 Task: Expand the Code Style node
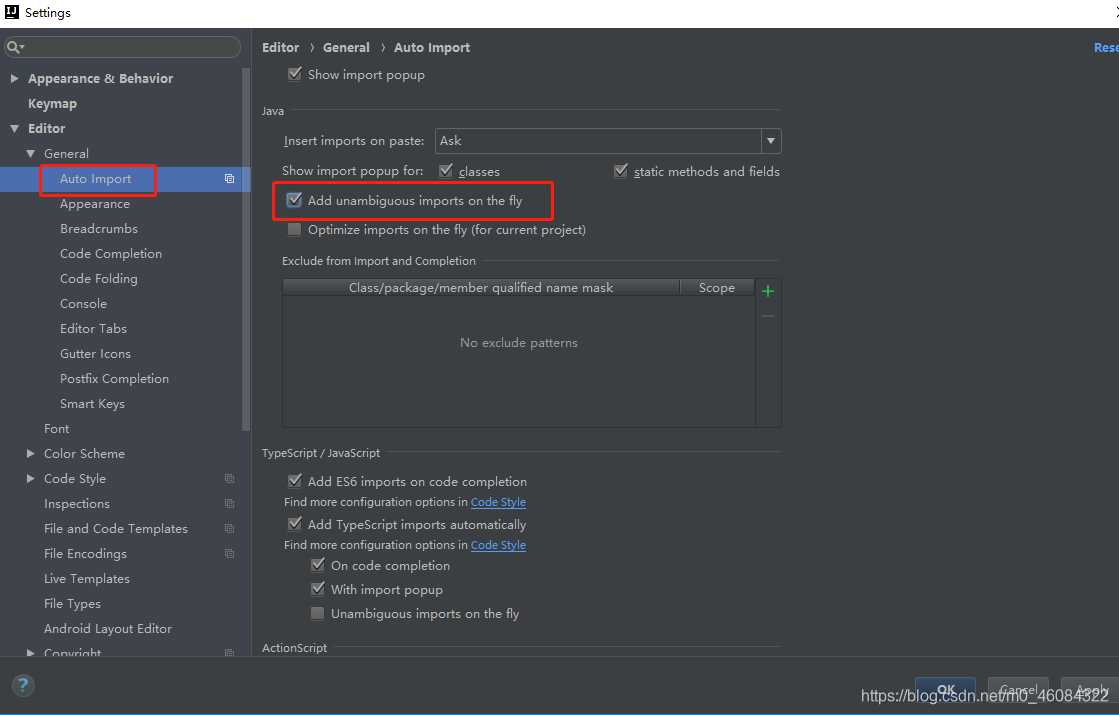(30, 478)
